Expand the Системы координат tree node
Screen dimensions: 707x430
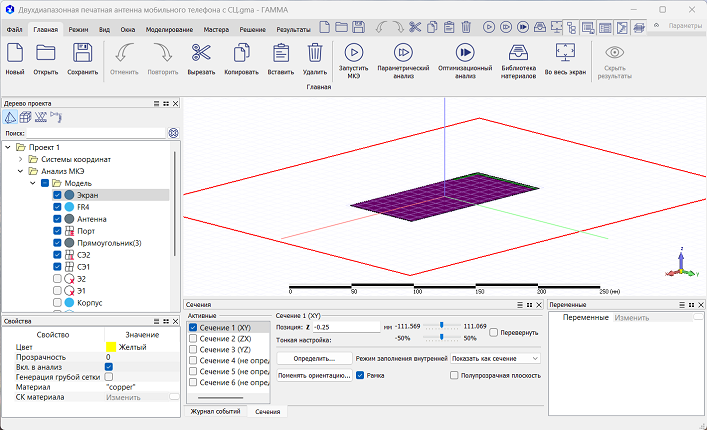[x=21, y=159]
